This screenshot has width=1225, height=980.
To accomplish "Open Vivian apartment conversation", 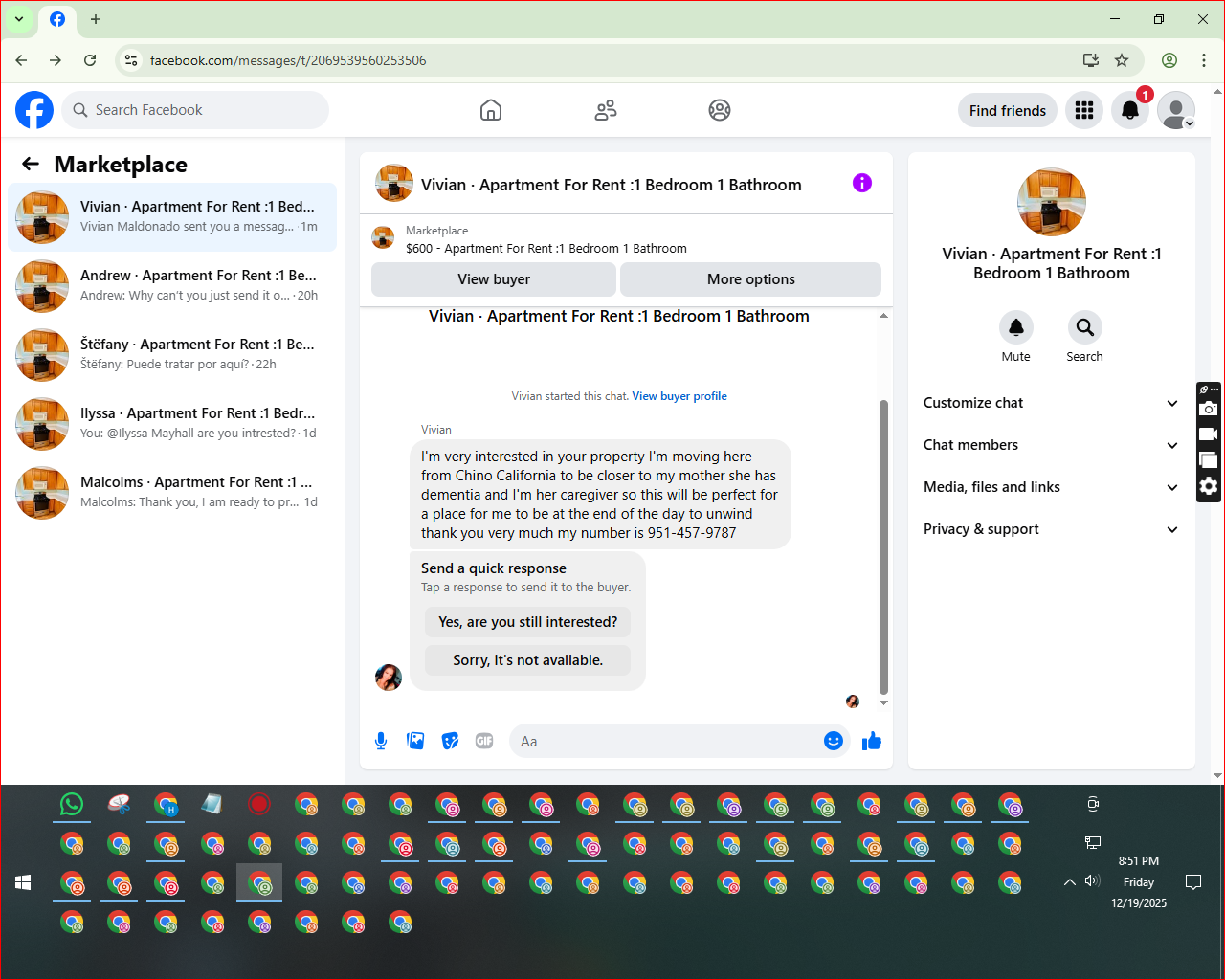I will coord(172,217).
